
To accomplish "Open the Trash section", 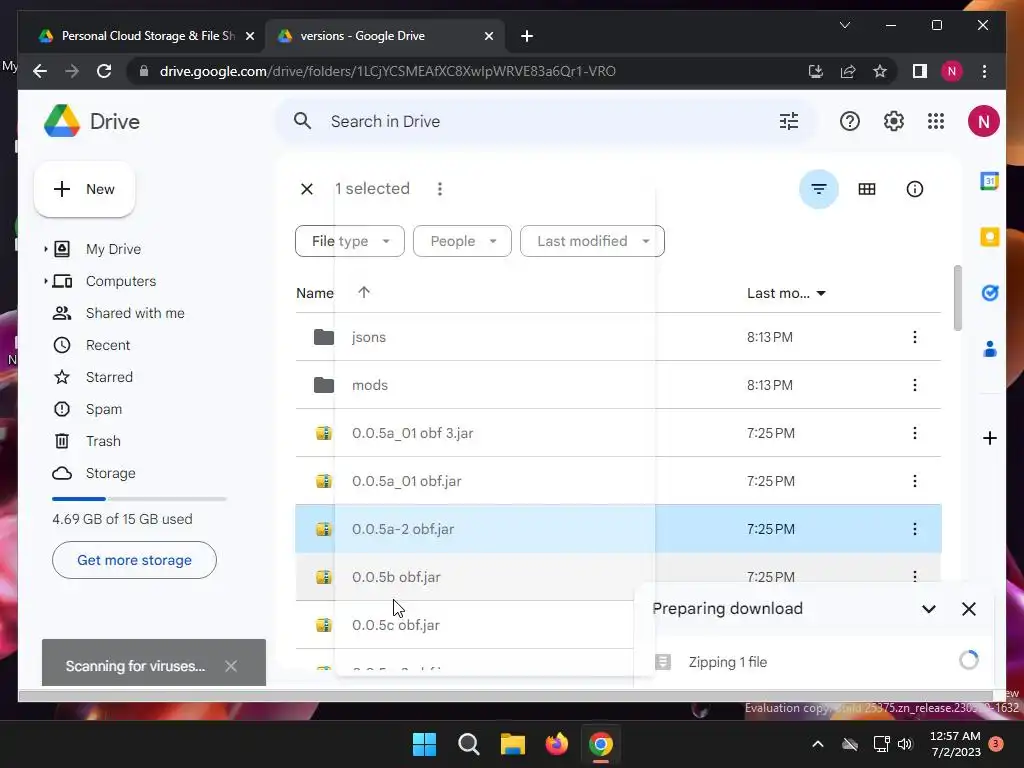I will [103, 441].
